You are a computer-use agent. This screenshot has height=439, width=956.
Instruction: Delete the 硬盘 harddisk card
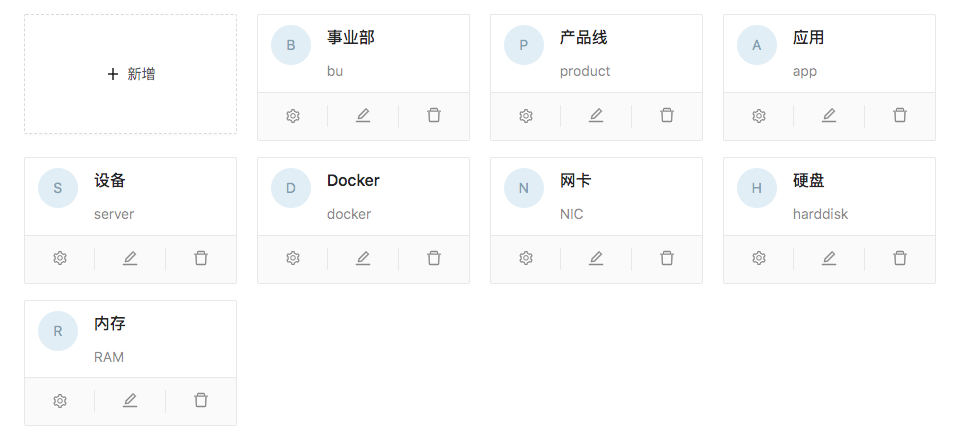coord(900,259)
